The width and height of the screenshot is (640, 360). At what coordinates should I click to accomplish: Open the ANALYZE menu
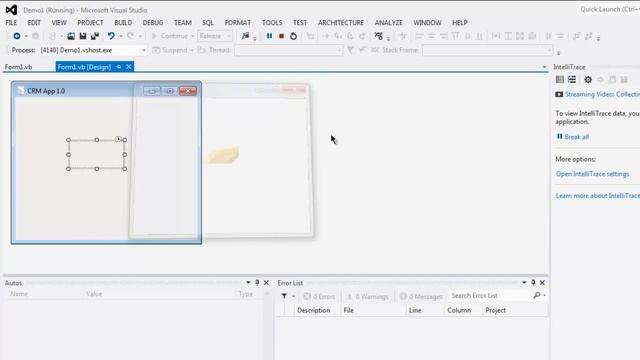pos(389,23)
